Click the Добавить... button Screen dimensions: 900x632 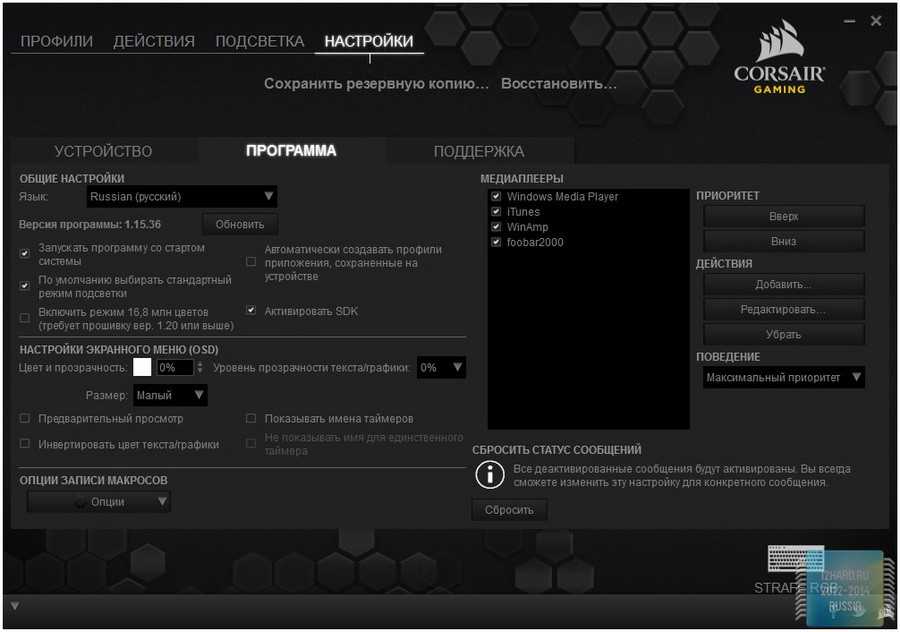point(783,285)
